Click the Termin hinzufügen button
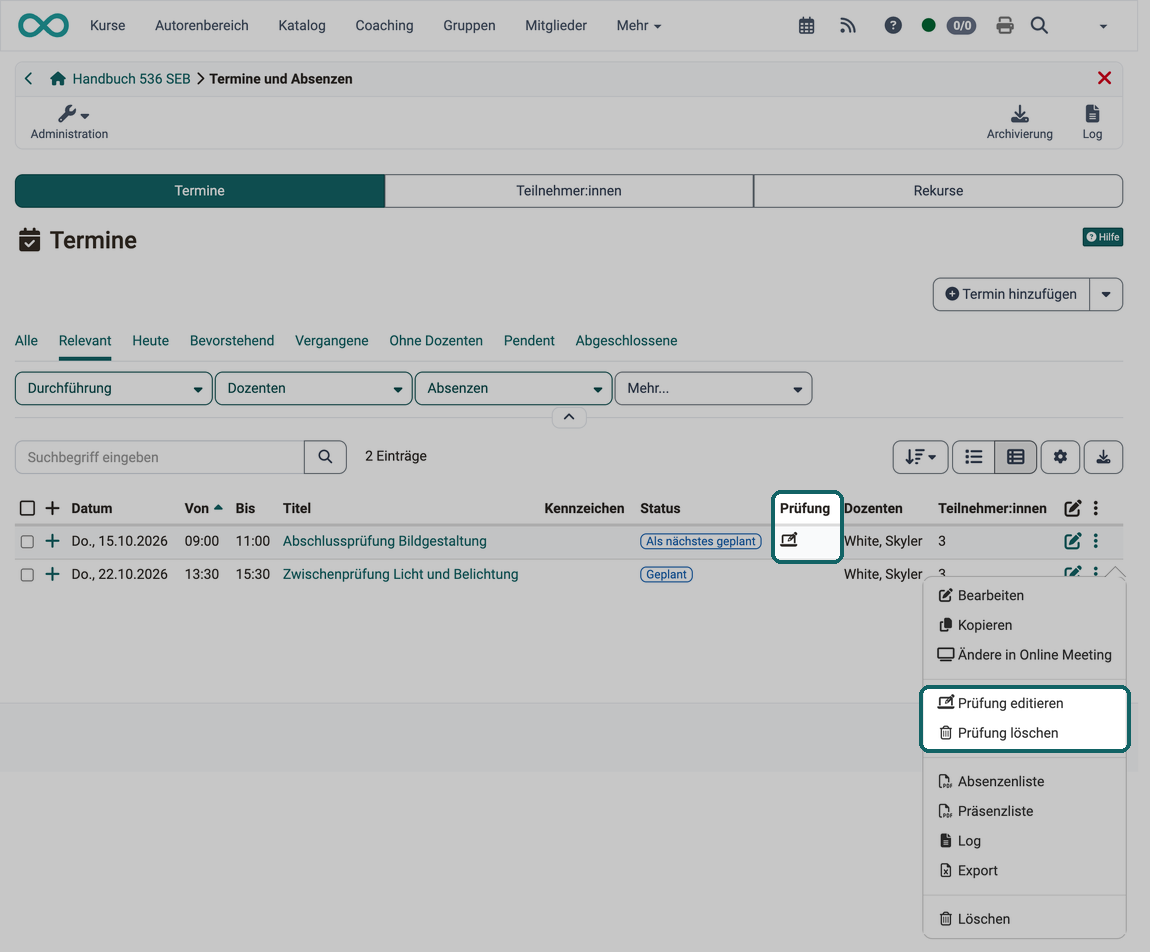 click(x=1011, y=294)
